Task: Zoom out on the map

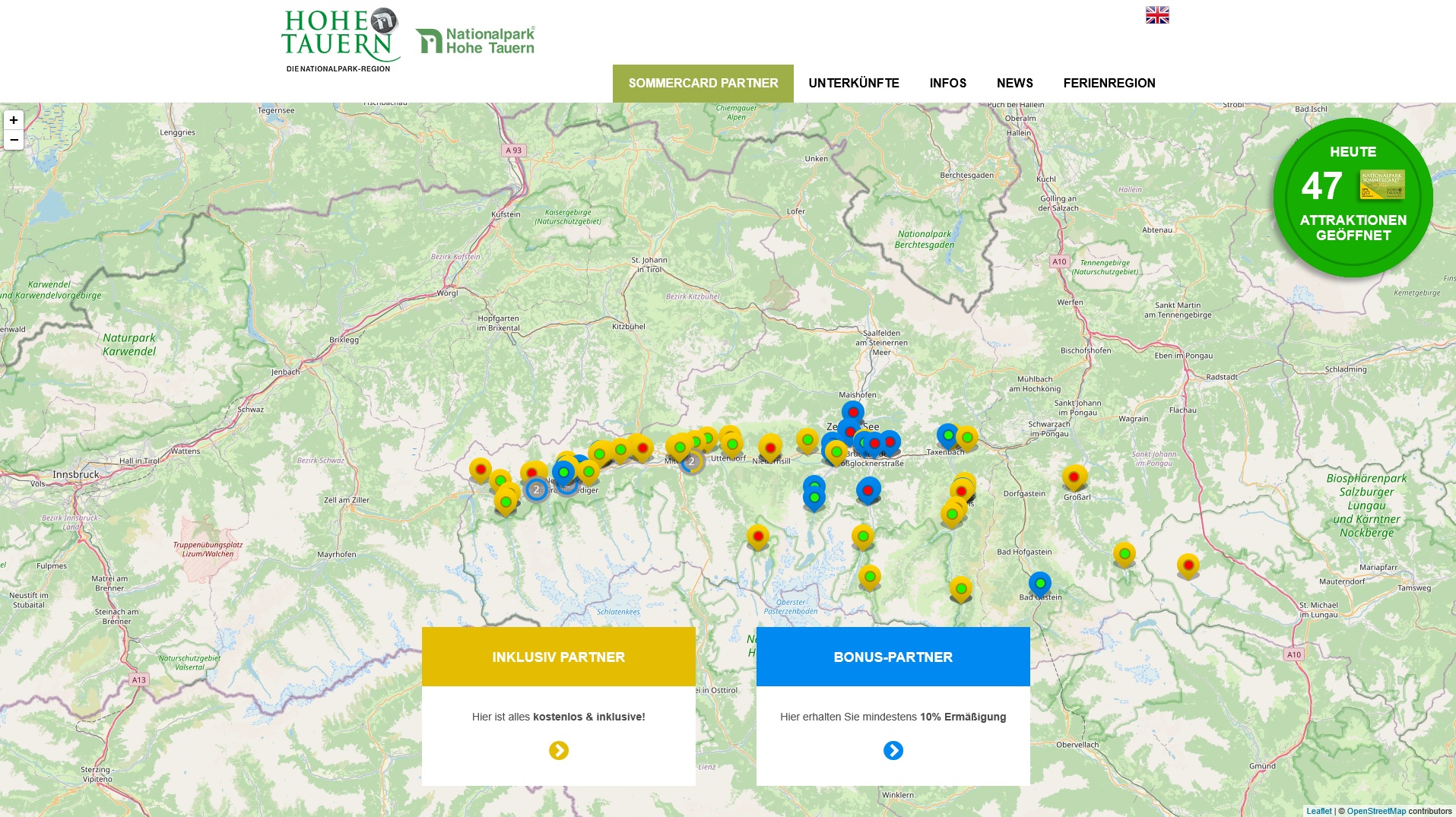Action: click(14, 140)
